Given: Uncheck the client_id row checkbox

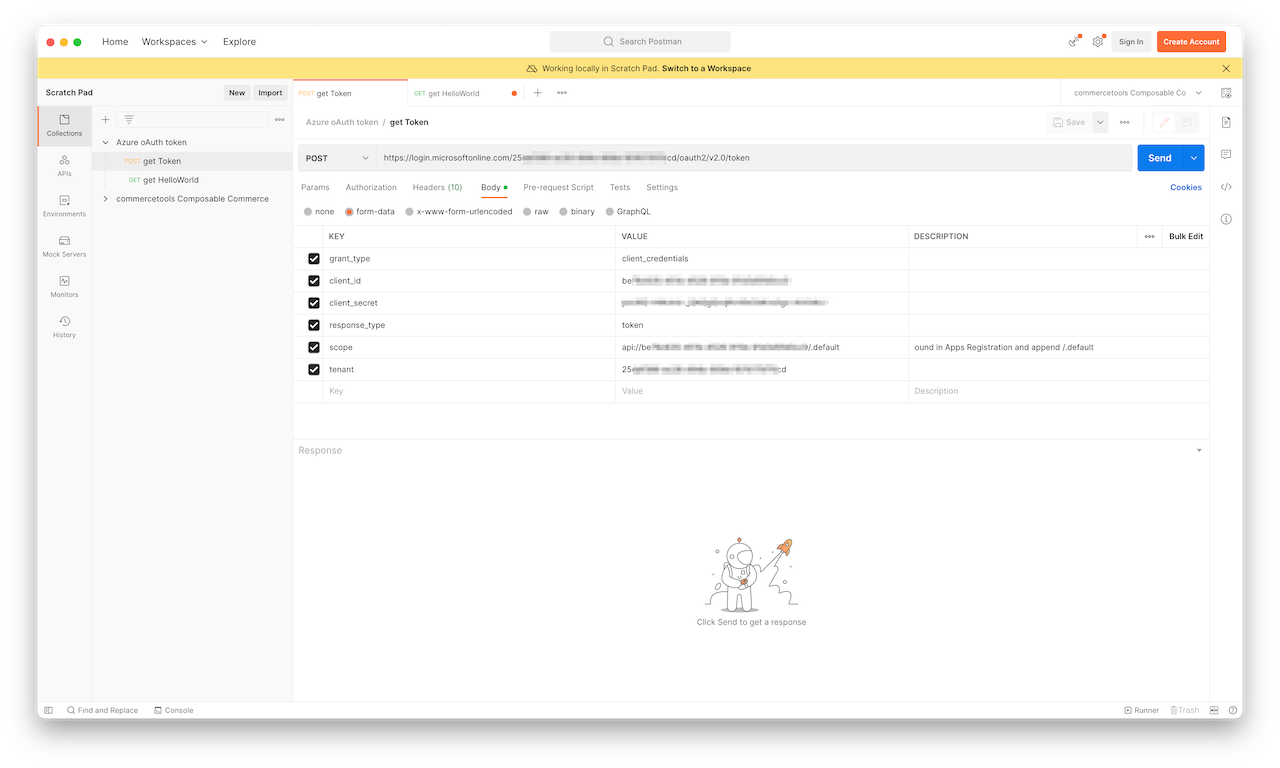Looking at the screenshot, I should (314, 281).
